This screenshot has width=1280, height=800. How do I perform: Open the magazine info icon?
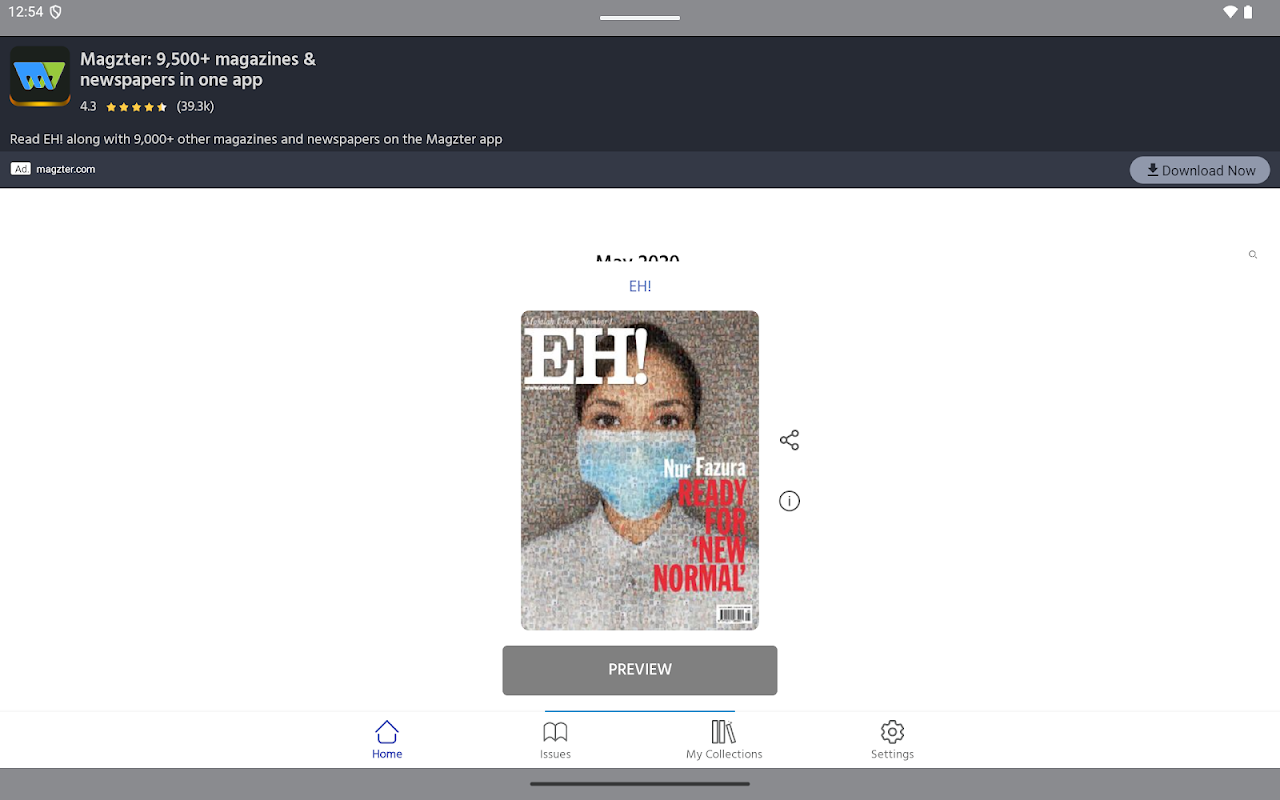click(789, 501)
